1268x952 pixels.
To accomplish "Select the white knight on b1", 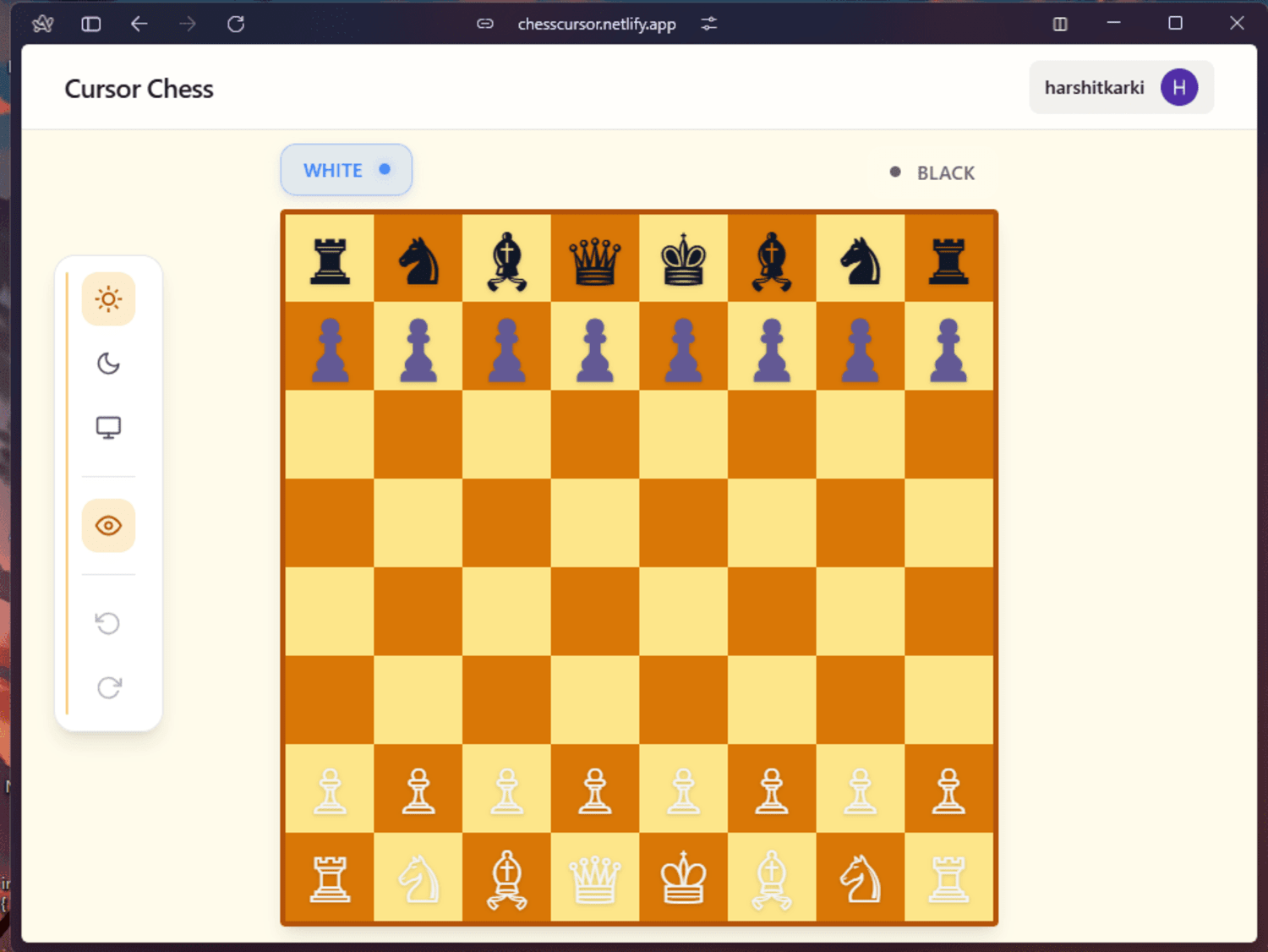I will (x=418, y=878).
